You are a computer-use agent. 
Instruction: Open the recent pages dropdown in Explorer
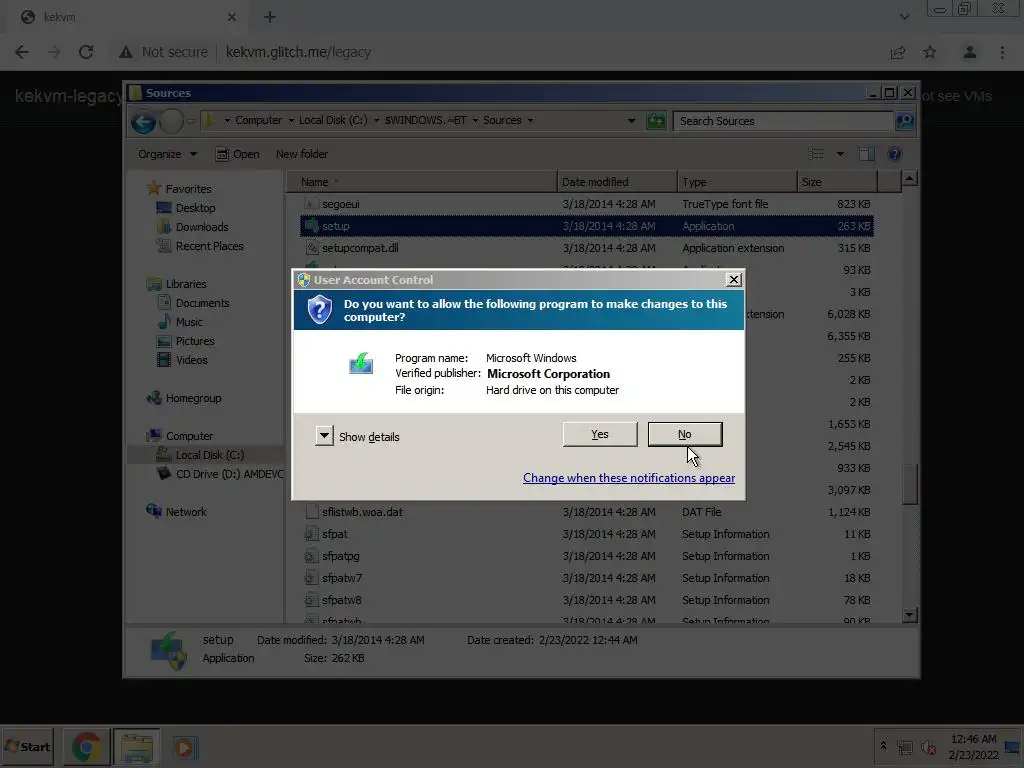191,121
